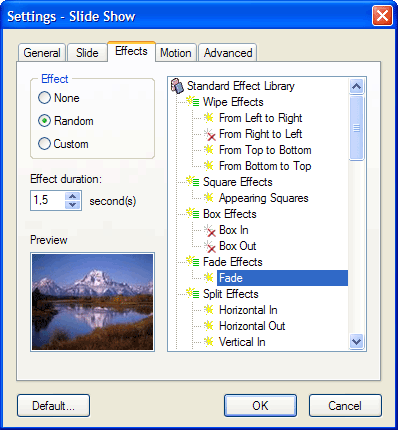Click the Wipe Effects group icon
398x430 pixels.
[x=193, y=101]
